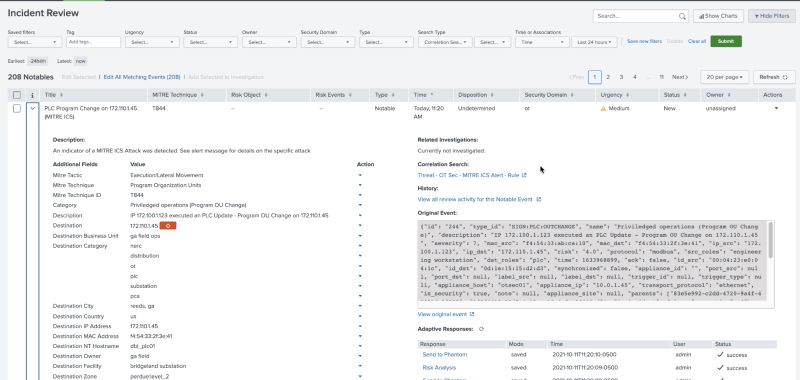Open external icon after review activity link
This screenshot has width=800, height=380.
[539, 199]
